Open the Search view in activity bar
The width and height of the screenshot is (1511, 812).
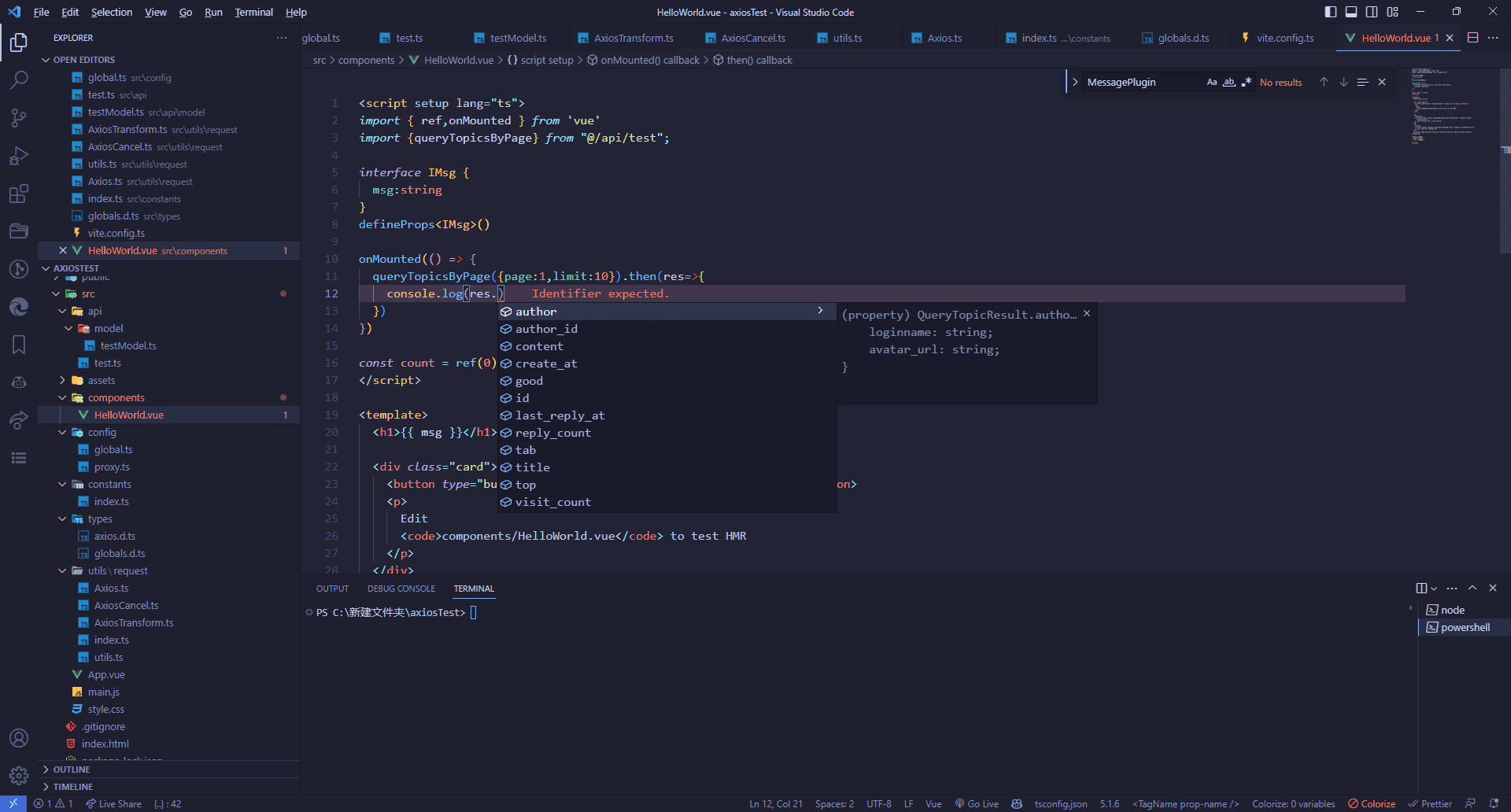coord(19,79)
